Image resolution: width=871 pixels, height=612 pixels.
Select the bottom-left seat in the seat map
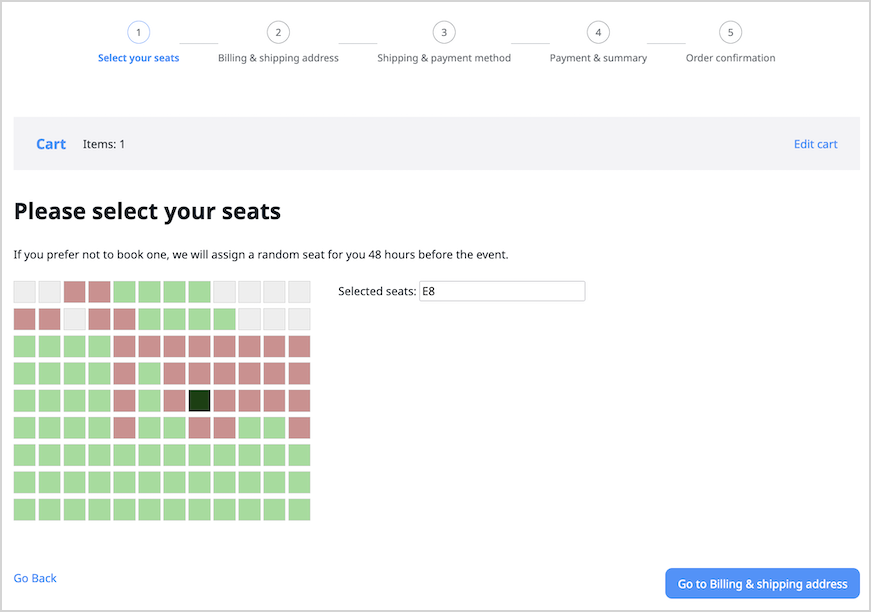(x=24, y=508)
